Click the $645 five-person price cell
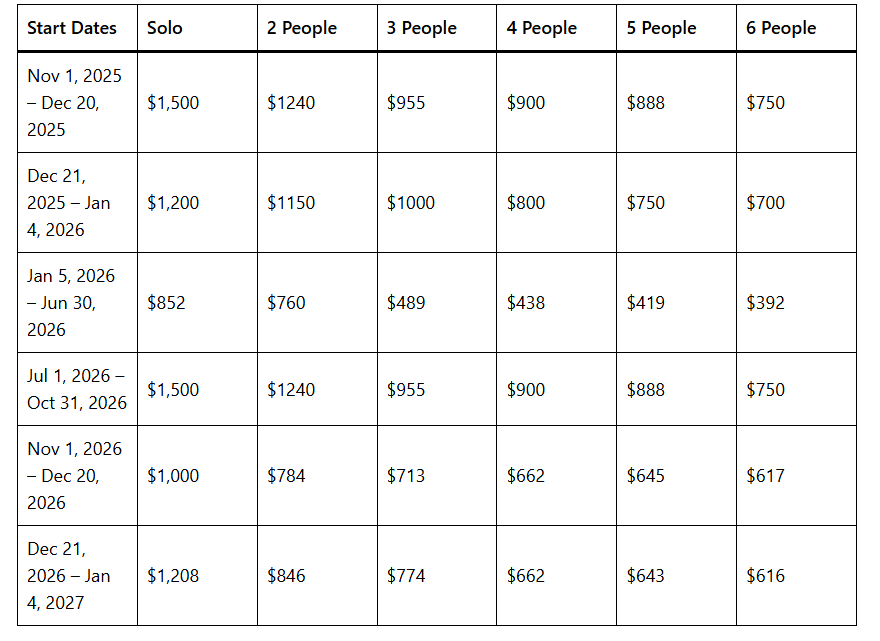 646,475
